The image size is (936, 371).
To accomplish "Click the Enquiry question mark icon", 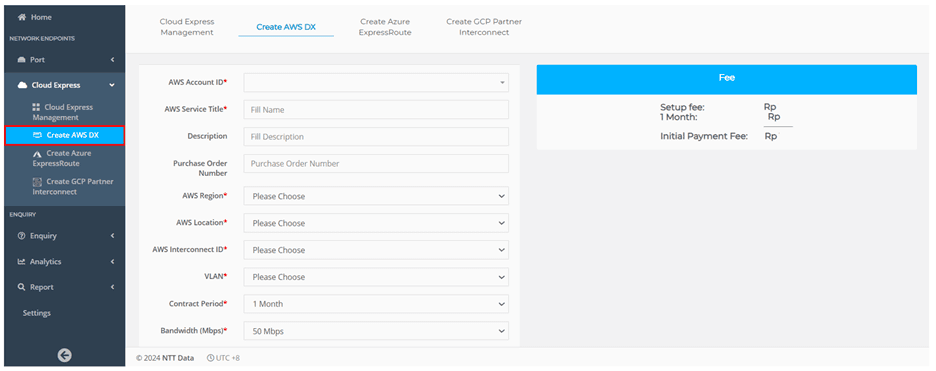I will 21,236.
